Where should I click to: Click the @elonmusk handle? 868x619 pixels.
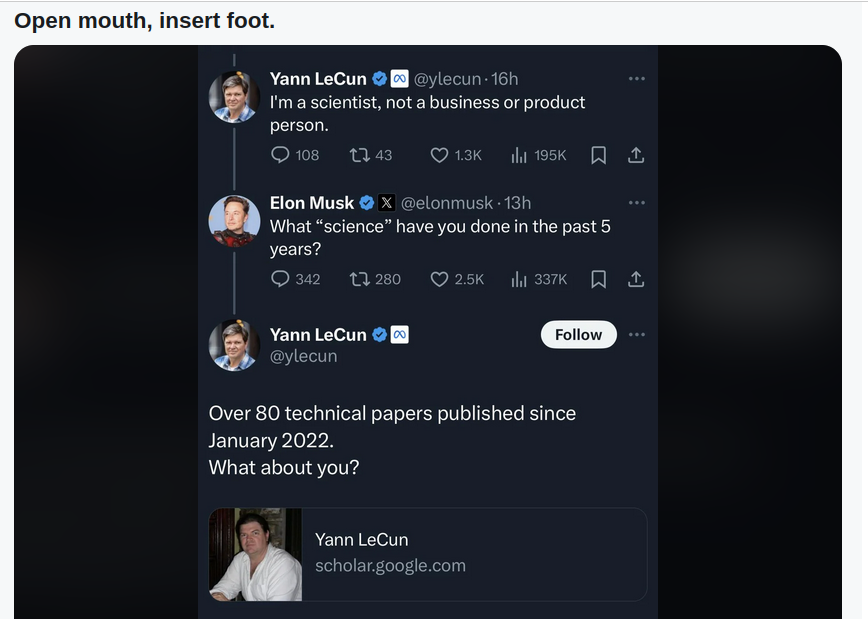coord(447,203)
